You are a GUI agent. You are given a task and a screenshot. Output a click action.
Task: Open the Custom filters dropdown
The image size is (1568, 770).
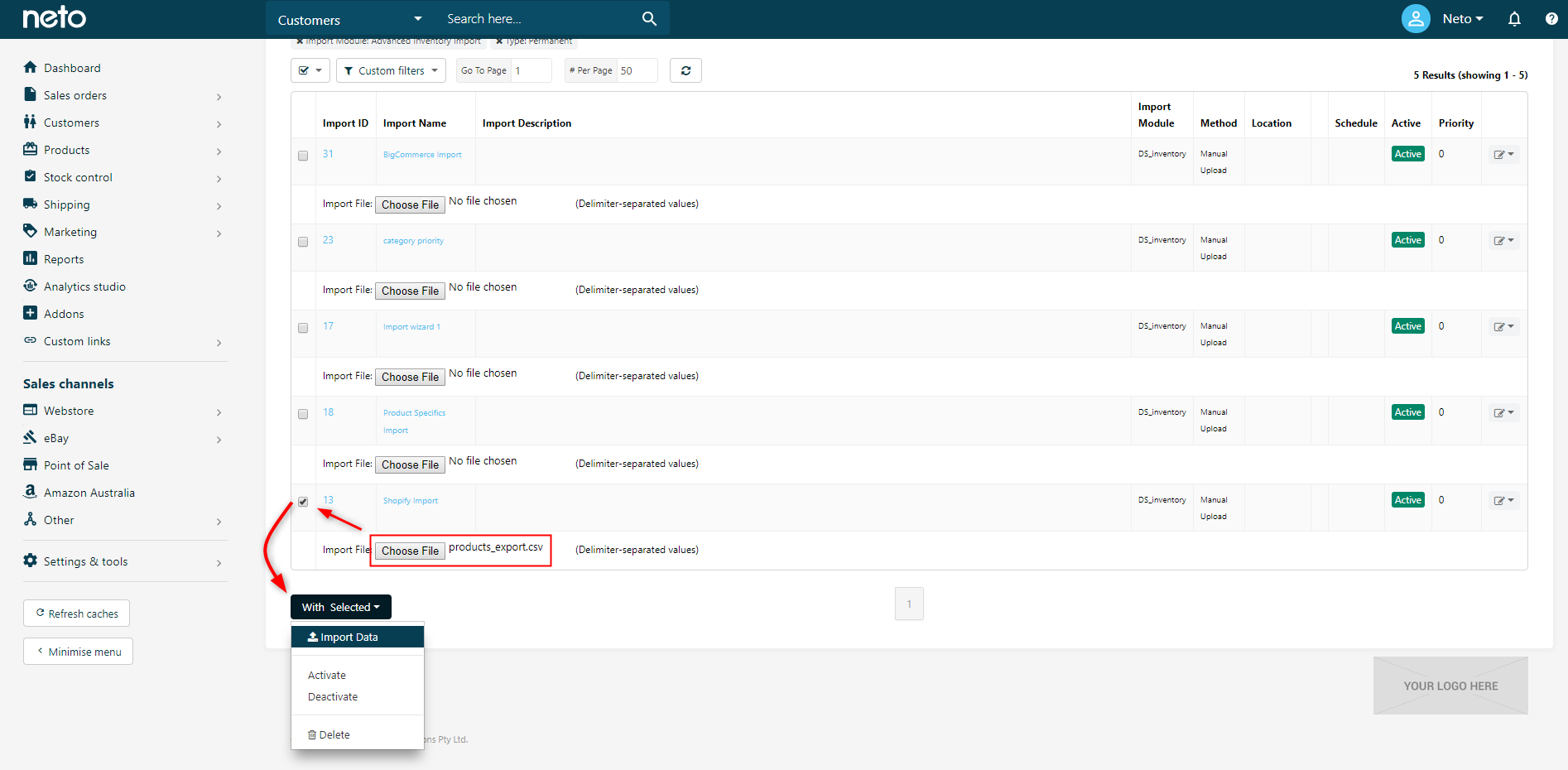(x=391, y=70)
